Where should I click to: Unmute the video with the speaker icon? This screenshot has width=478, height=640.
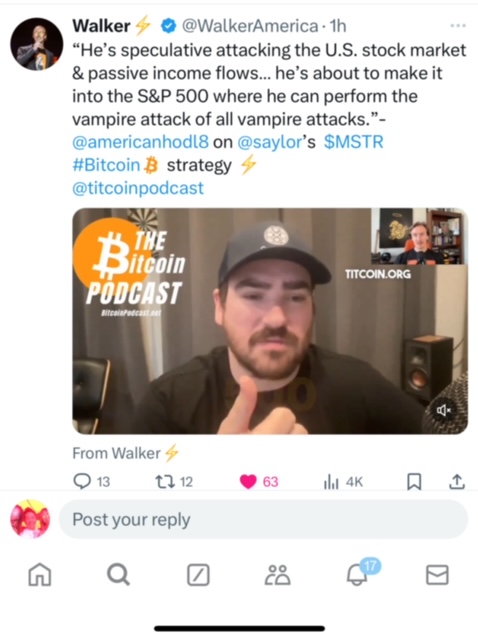coord(444,410)
